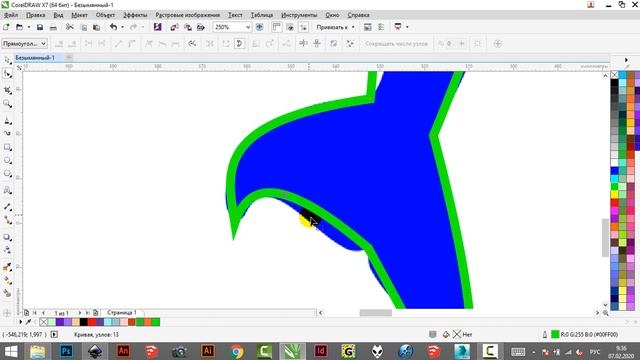Expand the color palette flyout arrow
Image resolution: width=640 pixels, height=360 pixels.
pos(626,60)
